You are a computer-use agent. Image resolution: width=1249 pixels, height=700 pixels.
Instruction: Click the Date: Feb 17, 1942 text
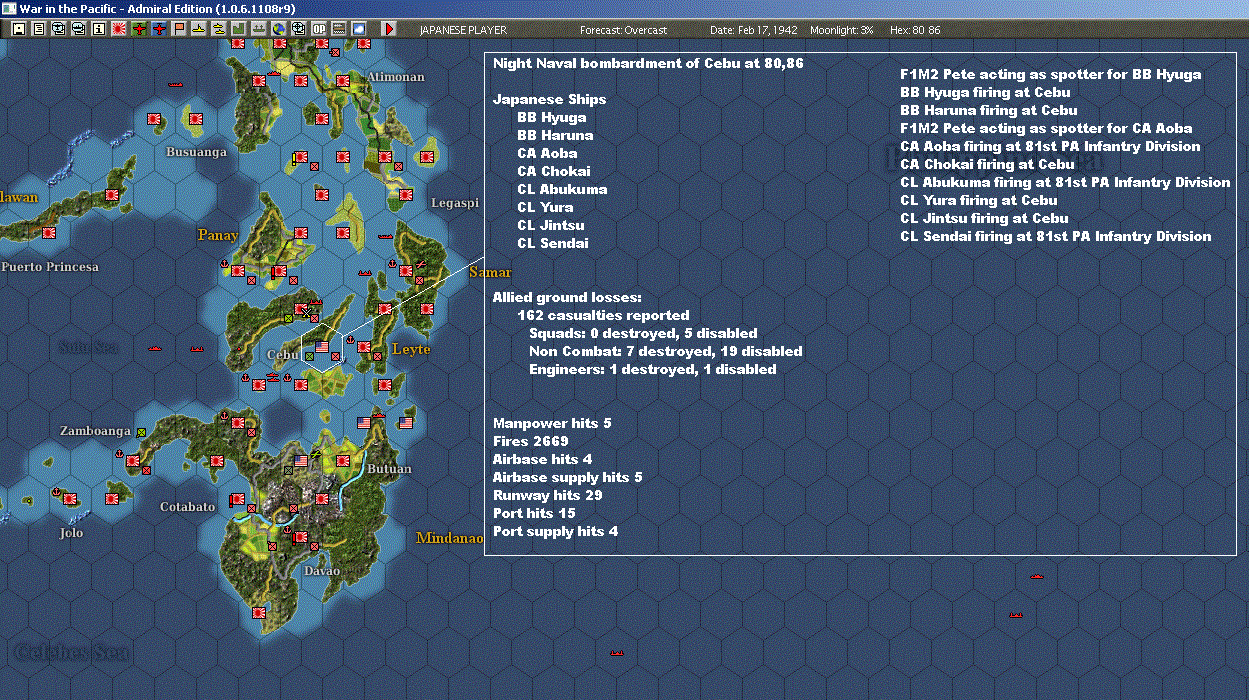point(754,30)
